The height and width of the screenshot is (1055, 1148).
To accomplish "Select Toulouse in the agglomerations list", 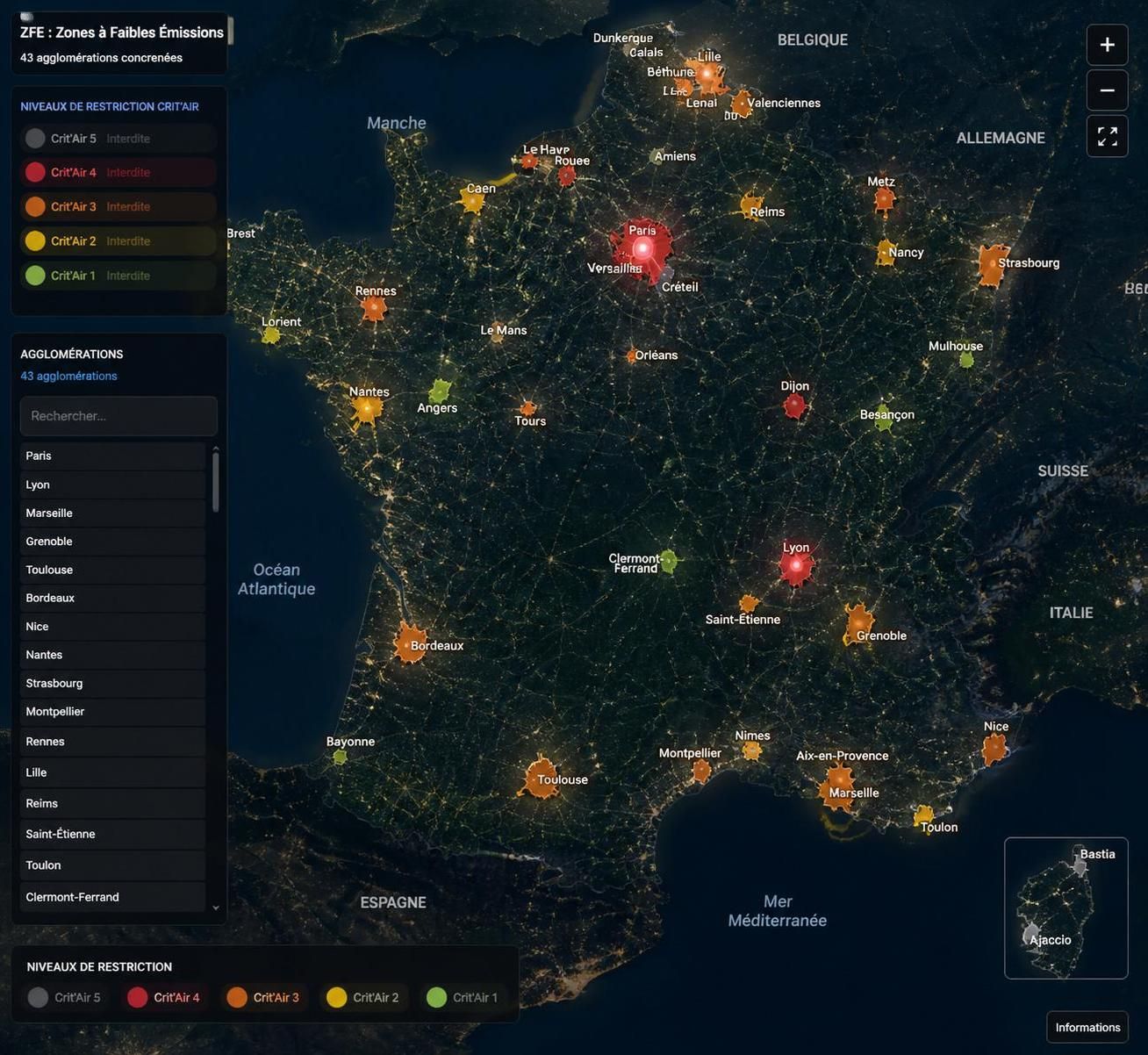I will tap(112, 570).
